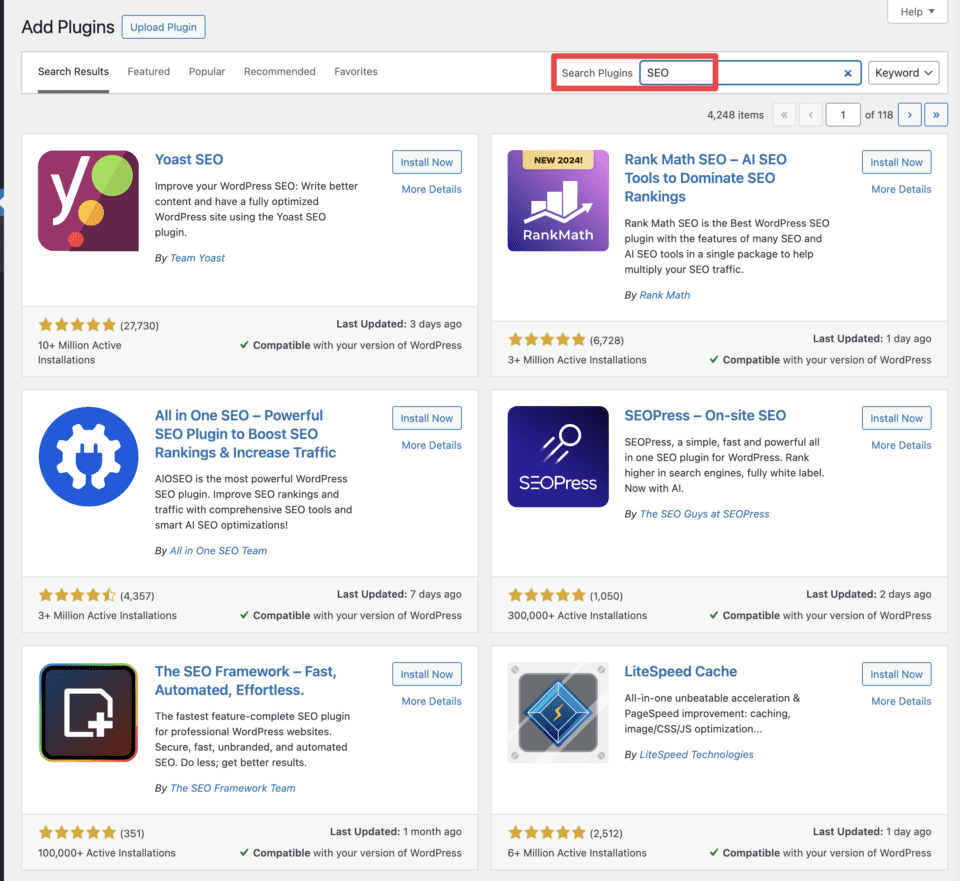Click the "10+ Million Active Installations" text
Screen dimensions: 960x881
(80, 353)
